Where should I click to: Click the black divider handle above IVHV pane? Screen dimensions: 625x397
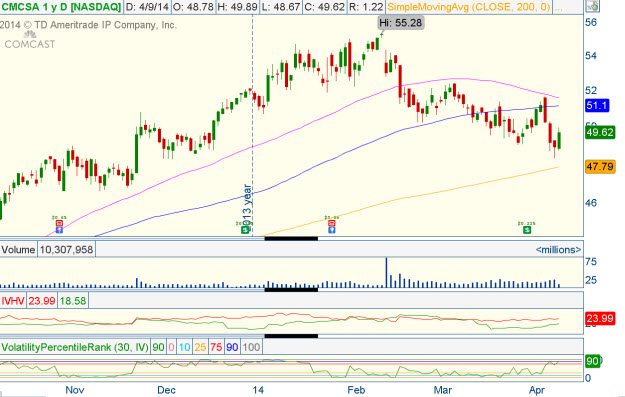(x=291, y=290)
